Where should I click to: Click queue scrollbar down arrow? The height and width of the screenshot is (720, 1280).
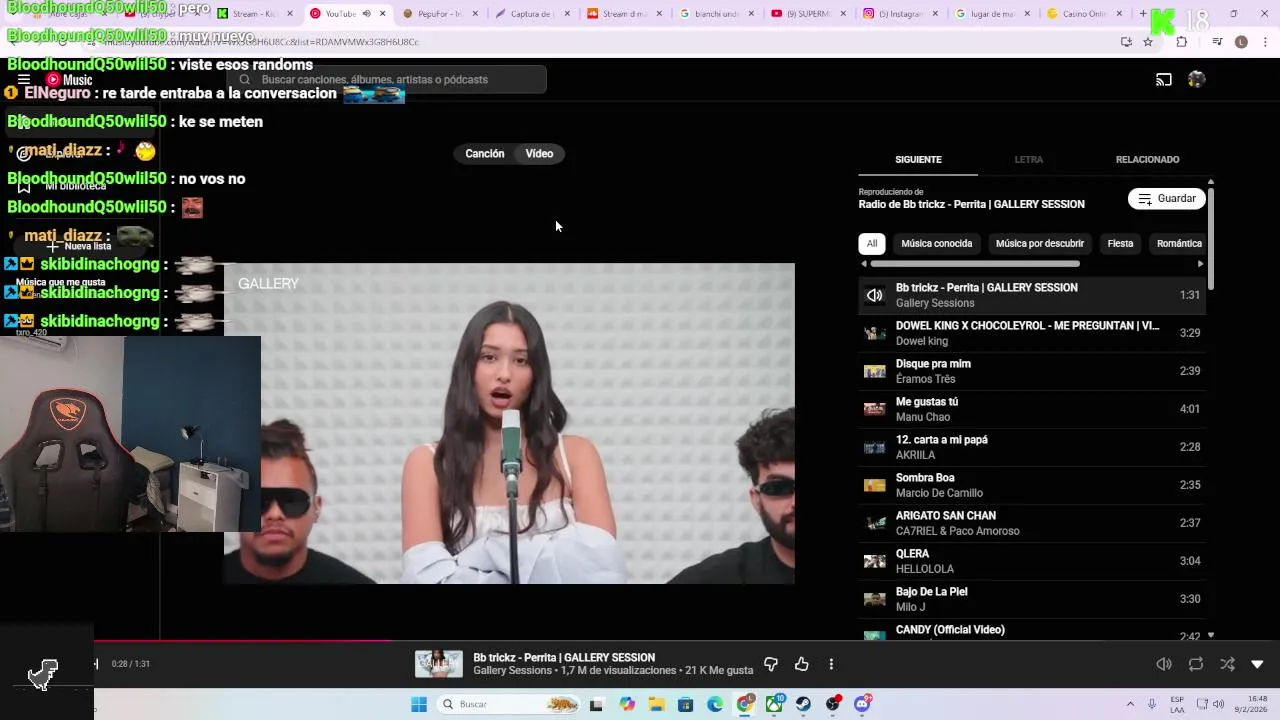[1211, 635]
